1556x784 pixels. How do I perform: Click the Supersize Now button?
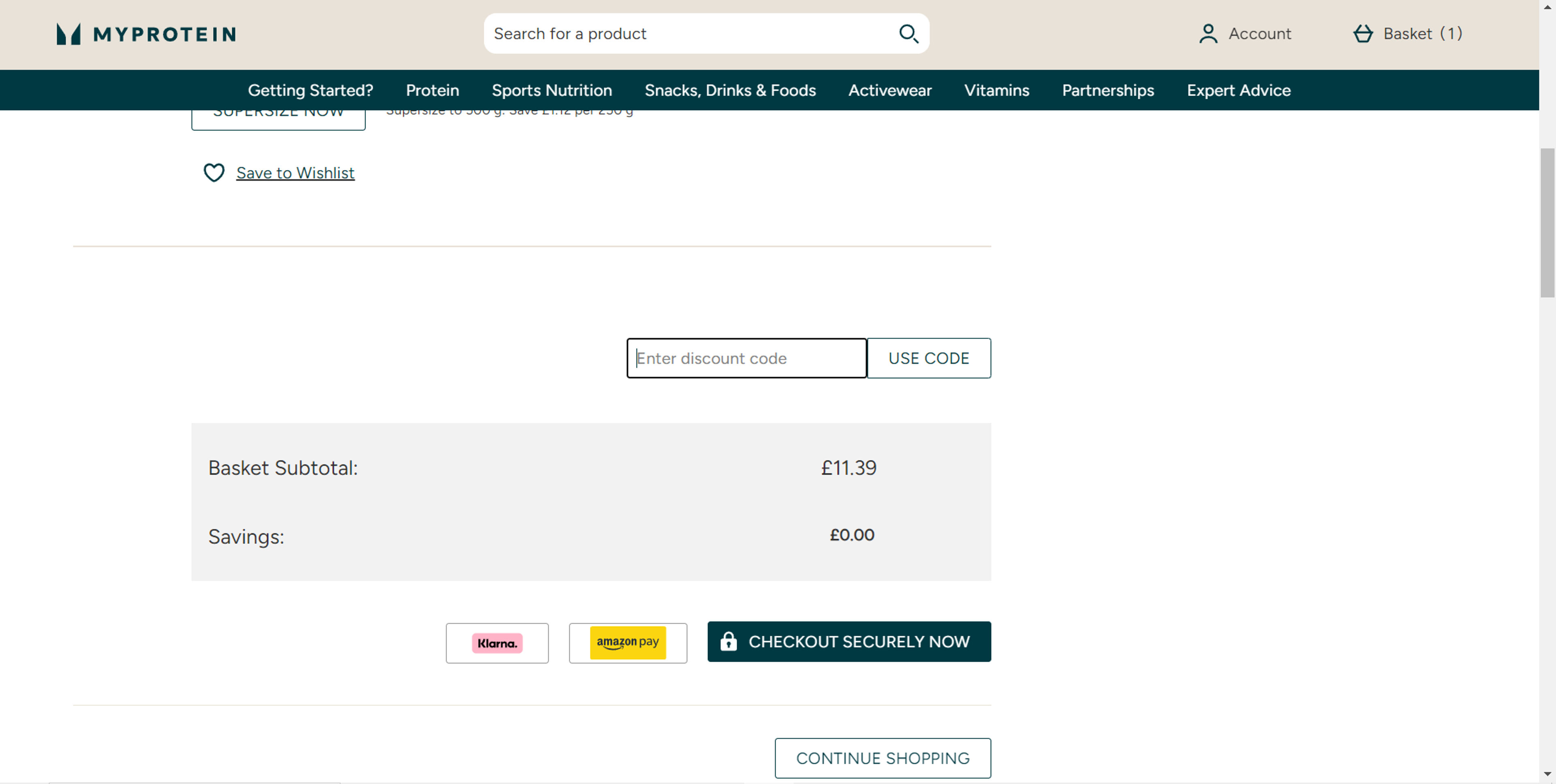coord(278,119)
